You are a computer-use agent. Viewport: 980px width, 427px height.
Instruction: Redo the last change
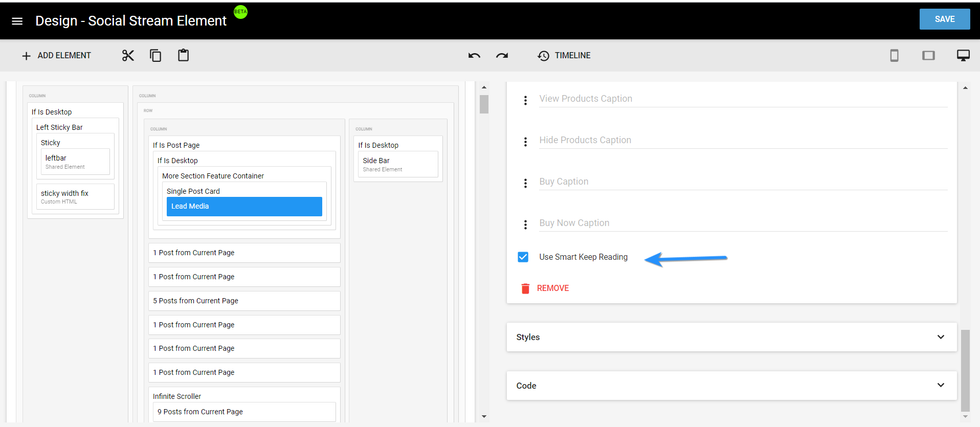(502, 56)
